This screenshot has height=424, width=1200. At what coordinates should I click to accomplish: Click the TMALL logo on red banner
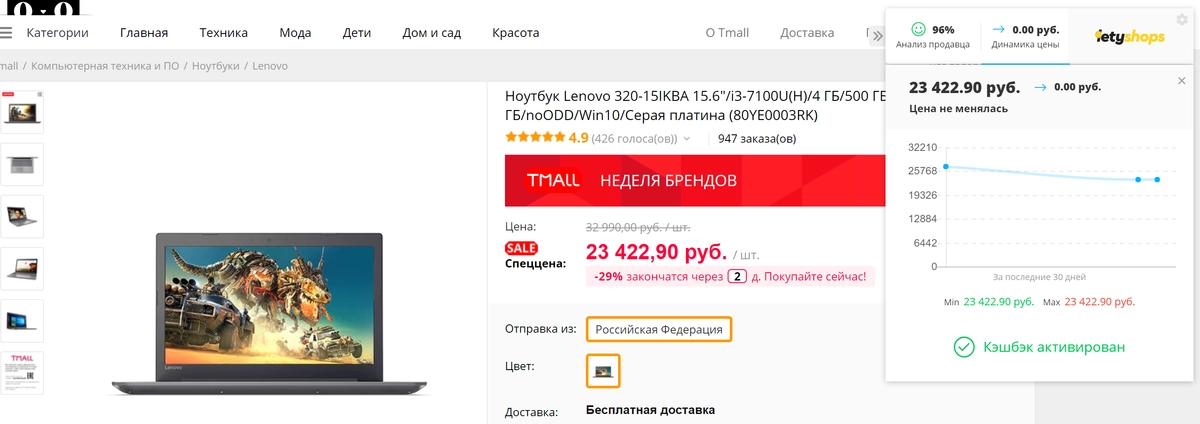pos(553,181)
